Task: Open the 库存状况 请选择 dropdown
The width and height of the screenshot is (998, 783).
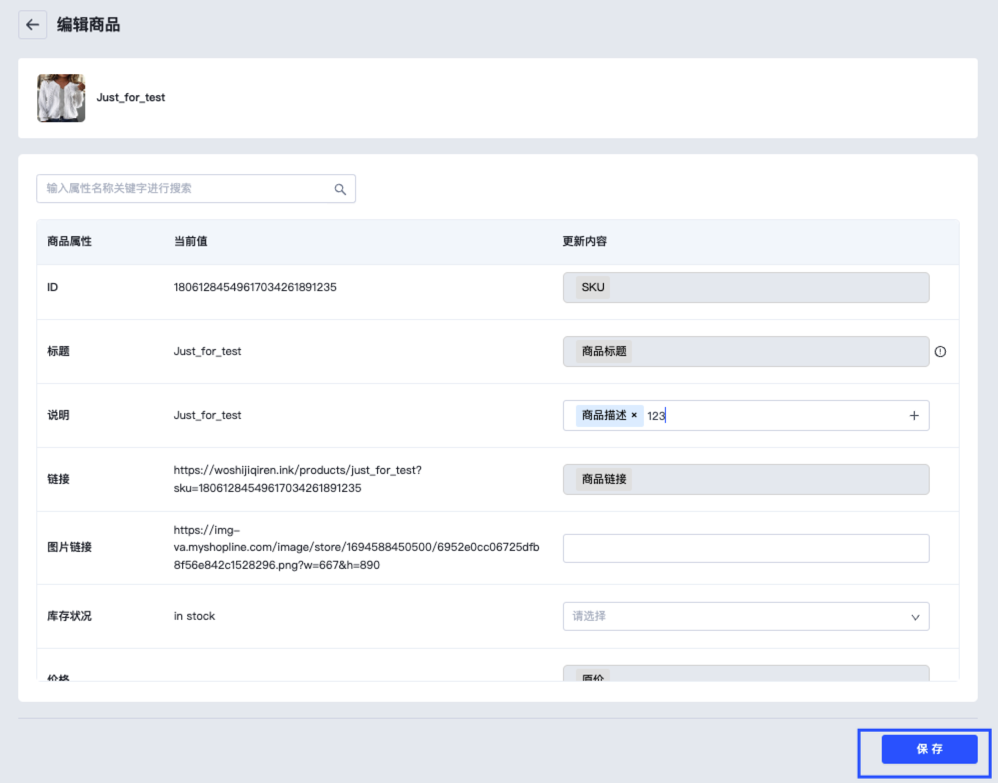Action: click(x=744, y=616)
